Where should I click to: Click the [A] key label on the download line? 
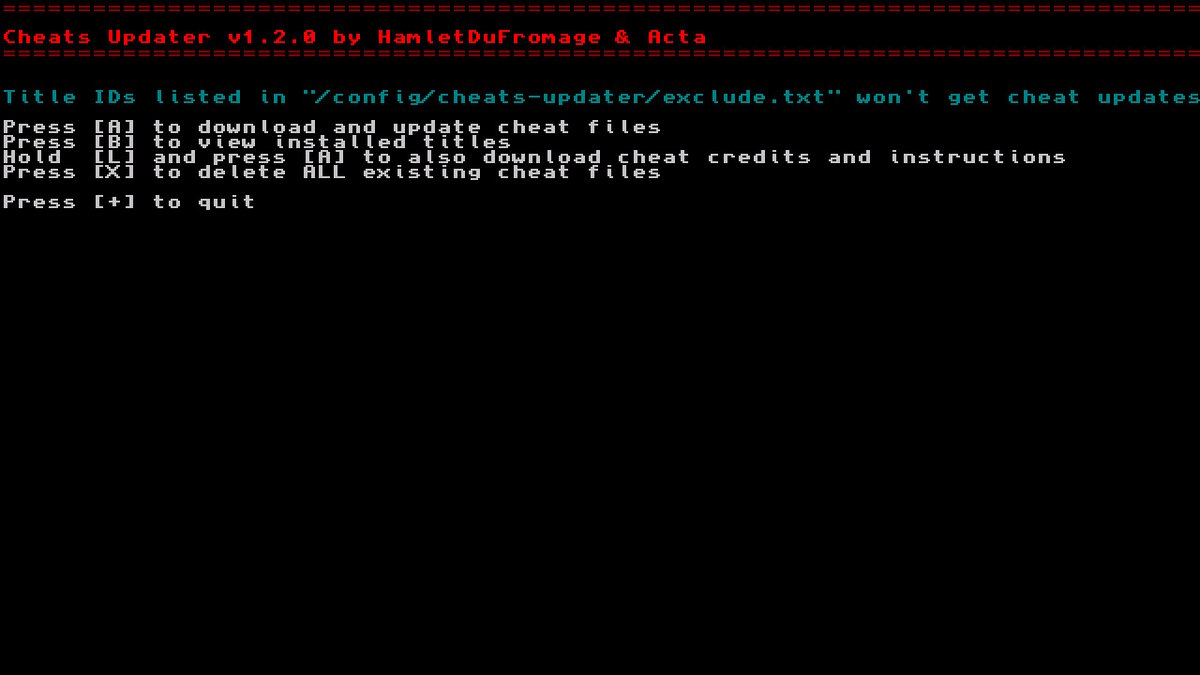(113, 127)
